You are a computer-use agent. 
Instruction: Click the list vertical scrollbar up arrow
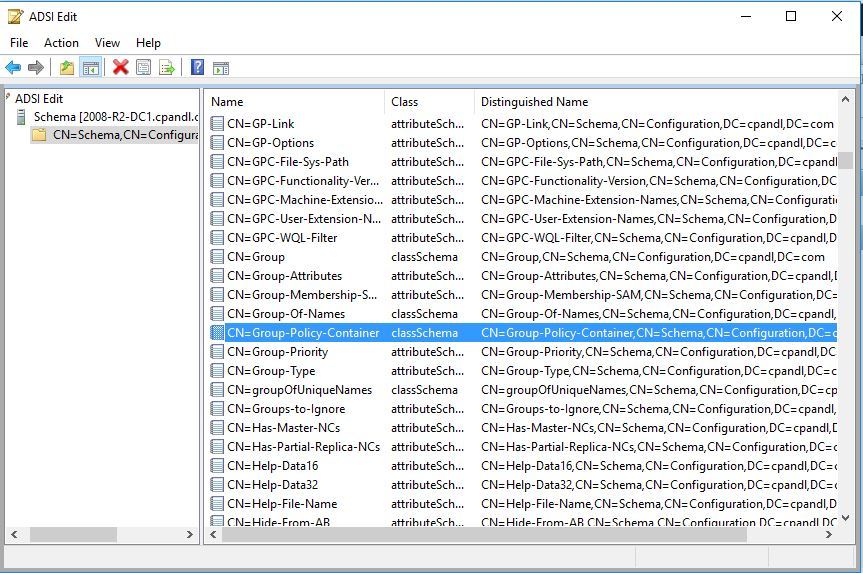coord(845,99)
